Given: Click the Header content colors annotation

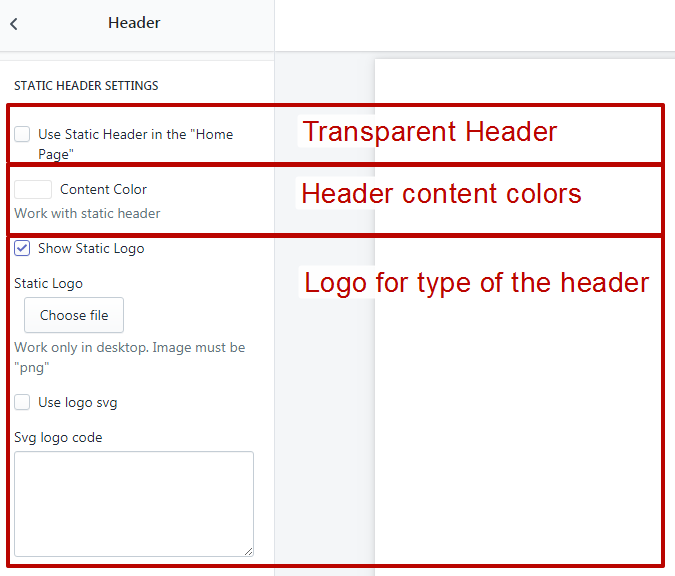Looking at the screenshot, I should pos(441,193).
